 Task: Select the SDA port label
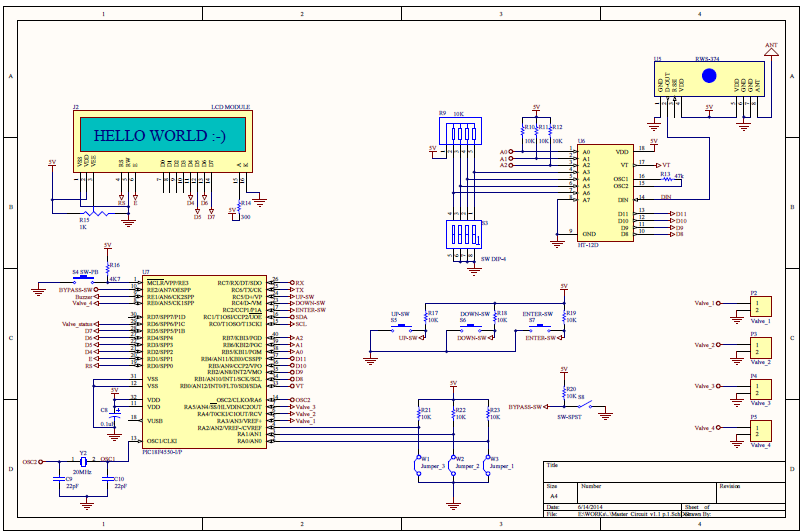[x=301, y=317]
